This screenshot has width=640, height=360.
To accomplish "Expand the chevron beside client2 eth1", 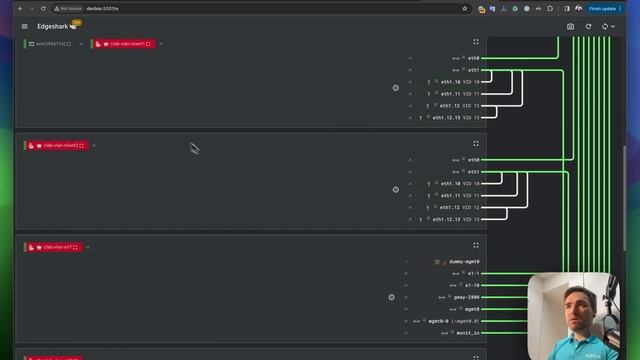I will point(410,172).
